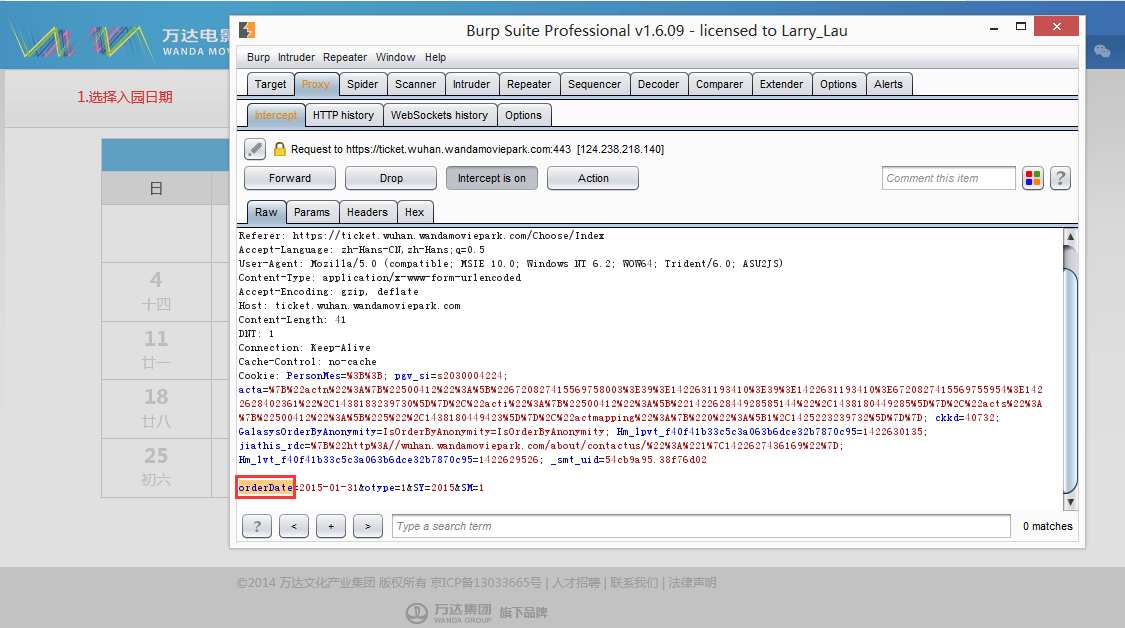Click the search help question mark button
The image size is (1125, 628).
tap(257, 526)
